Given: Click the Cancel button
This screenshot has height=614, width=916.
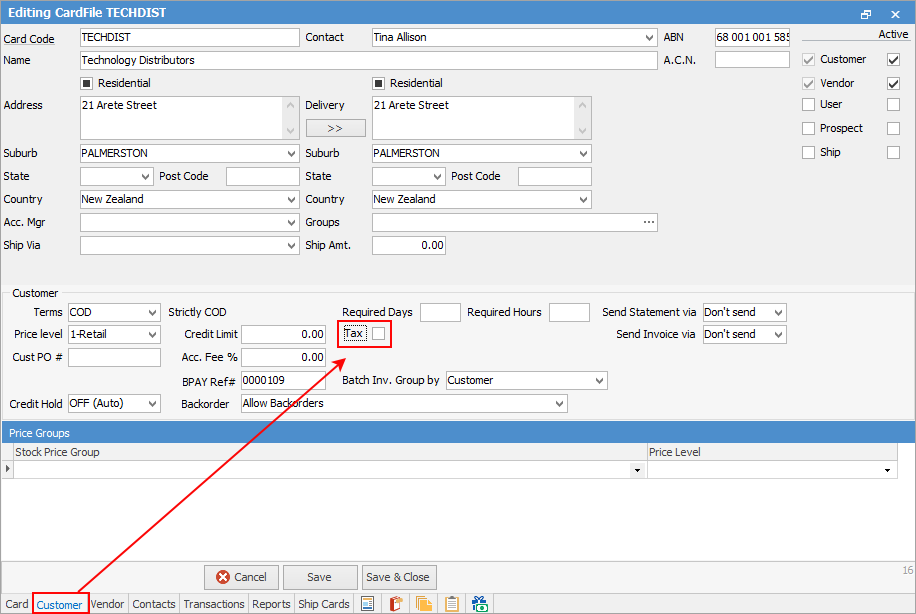Looking at the screenshot, I should click(241, 577).
